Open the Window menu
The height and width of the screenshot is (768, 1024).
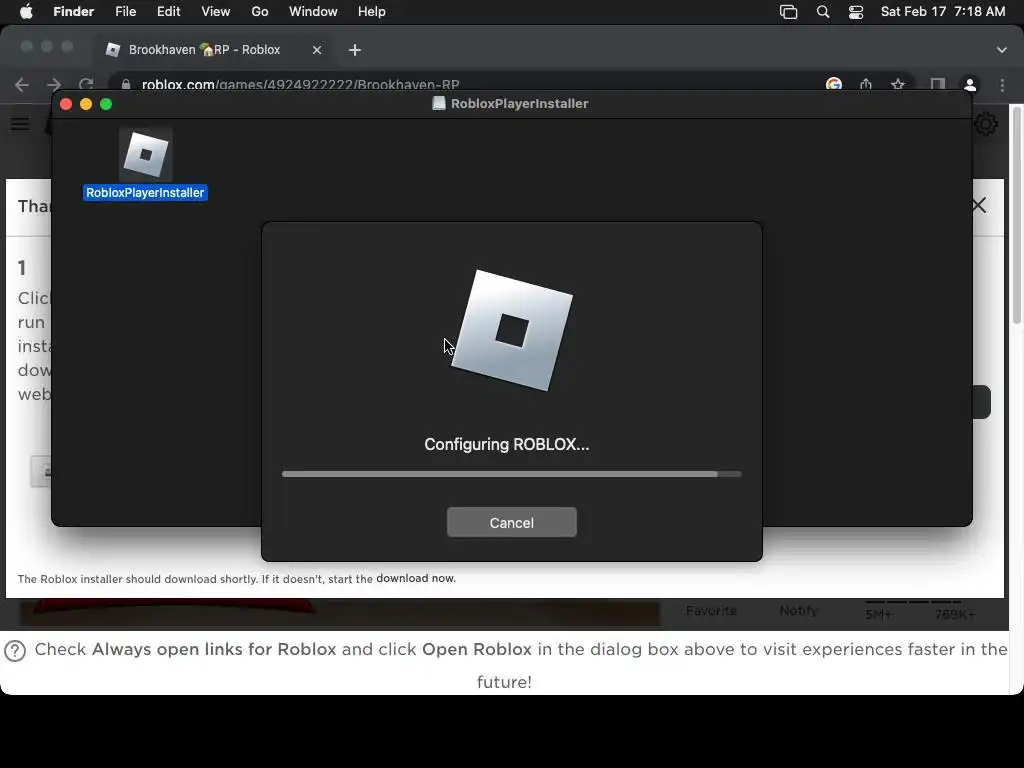tap(313, 12)
